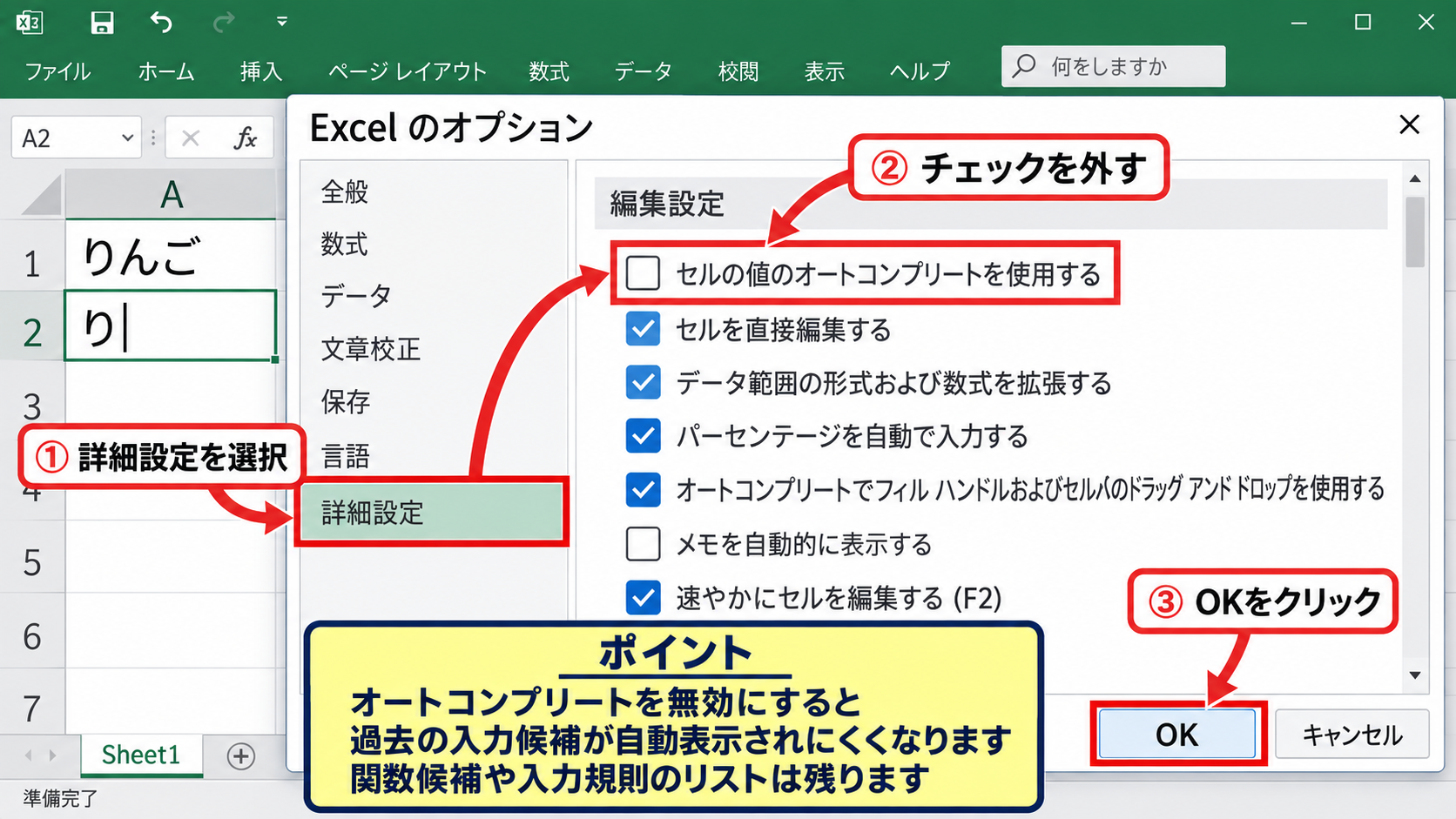Click the dialog vertical scrollbar thumb
1456x819 pixels.
(x=1415, y=232)
